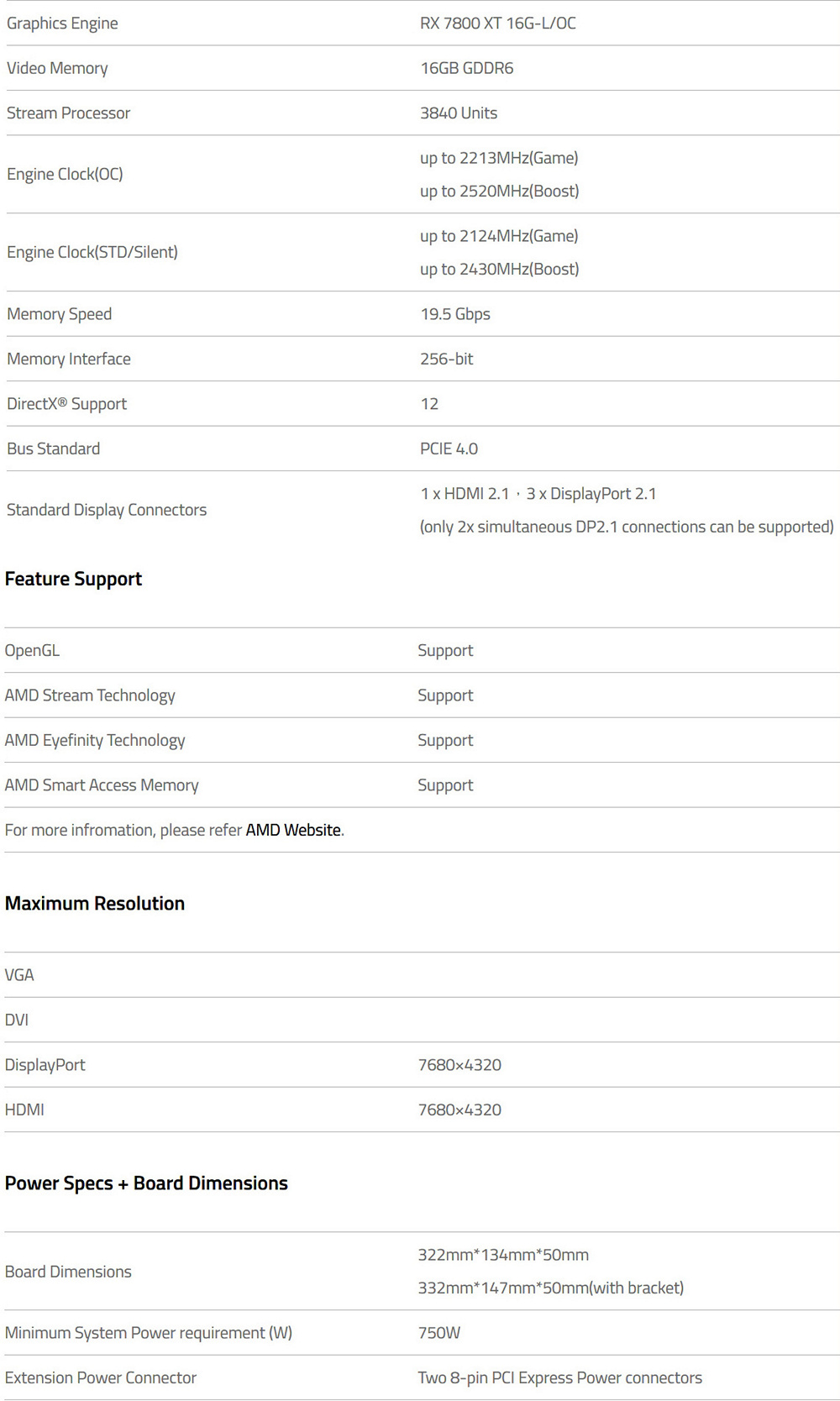Click the 16GB GDDR6 video memory value
Viewport: 840px width, 1401px height.
pyautogui.click(x=467, y=68)
